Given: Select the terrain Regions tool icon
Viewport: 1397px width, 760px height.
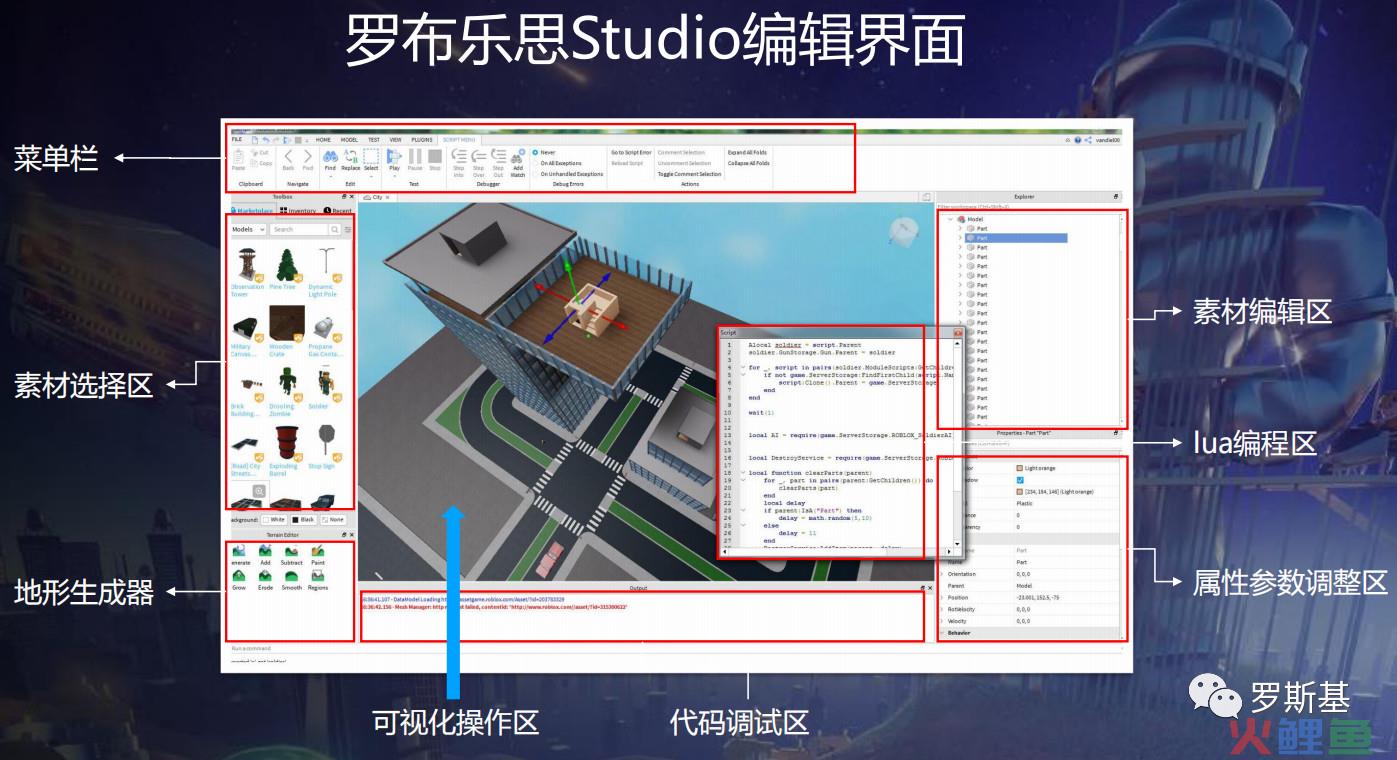Looking at the screenshot, I should tap(318, 576).
